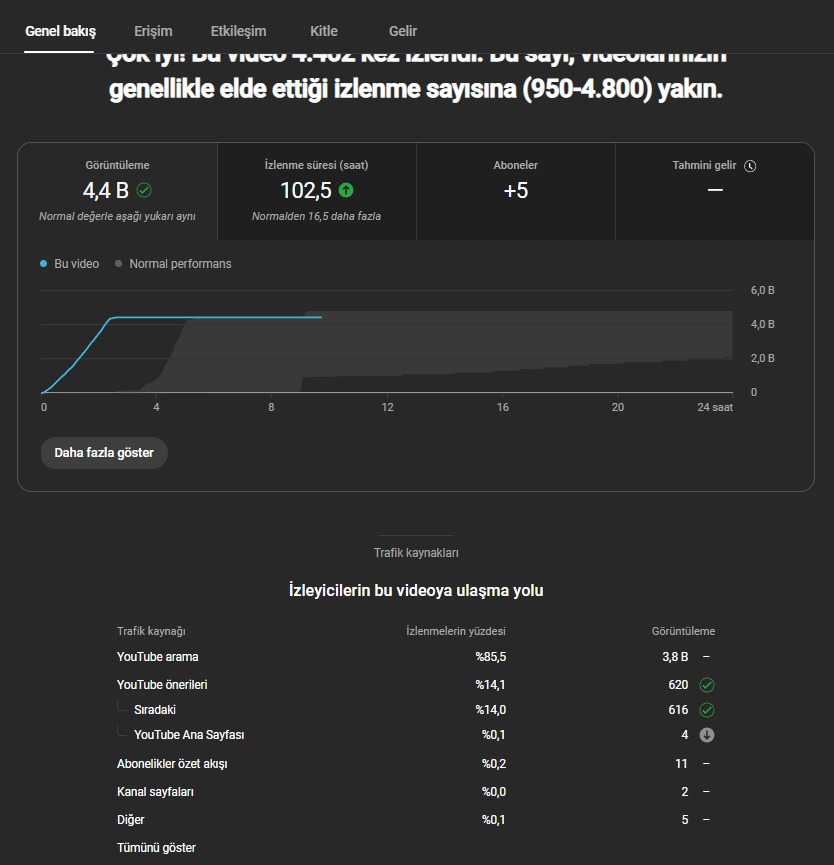Viewport: 834px width, 865px height.
Task: Open the Etkileşim tab
Action: (x=238, y=31)
